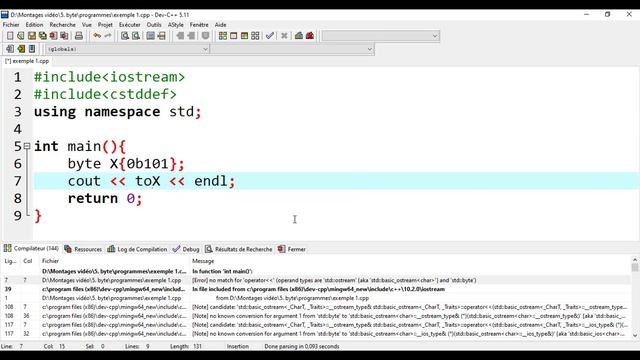Screen dimensions: 640x360
Task: Click the Lig.. column header
Action: pyautogui.click(x=11, y=261)
